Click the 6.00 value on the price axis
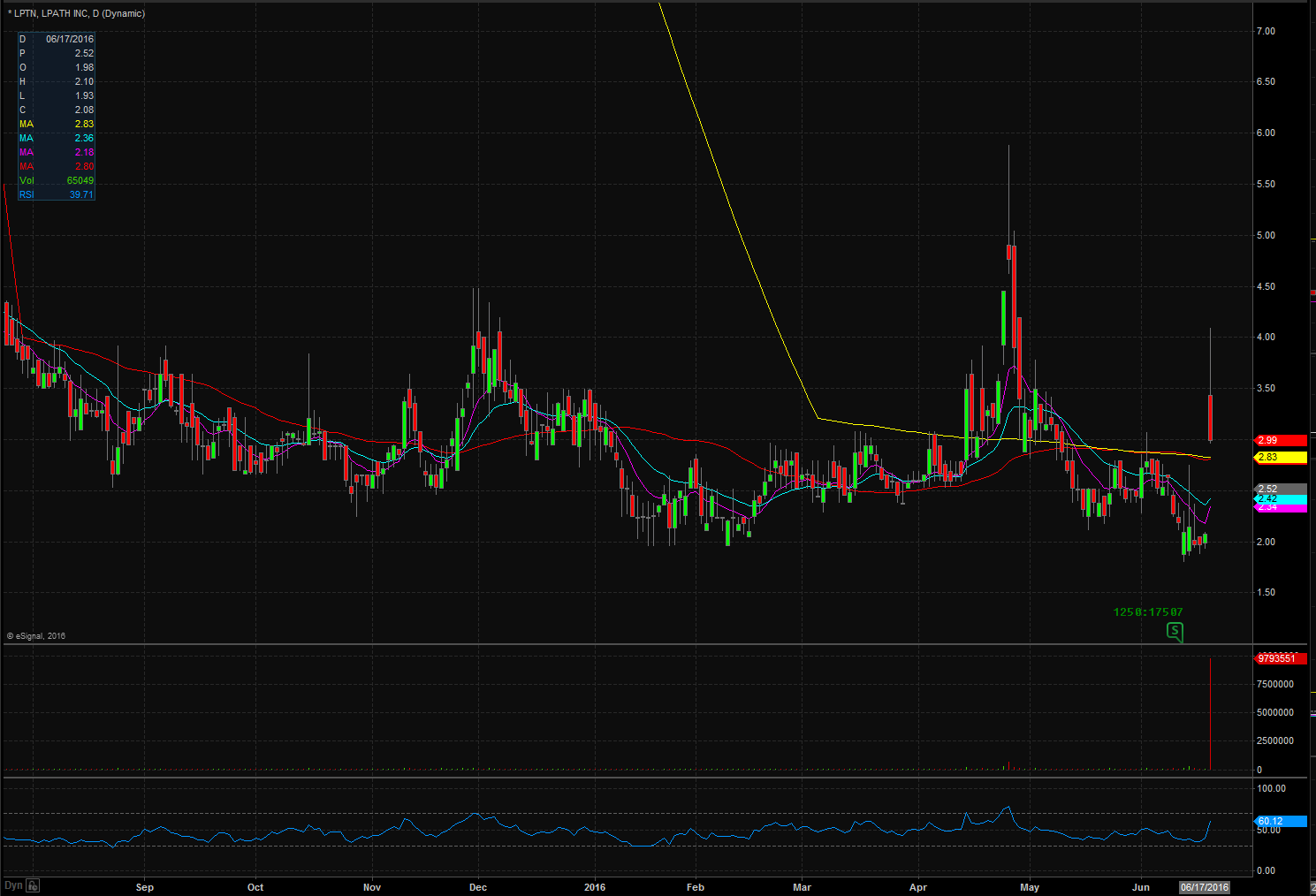 tap(1266, 133)
